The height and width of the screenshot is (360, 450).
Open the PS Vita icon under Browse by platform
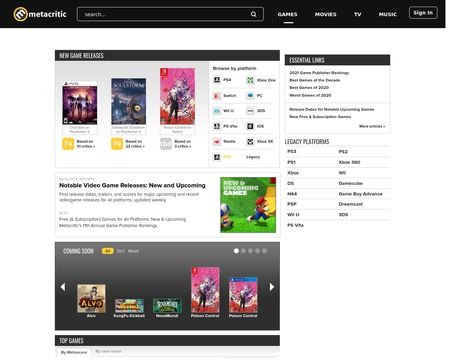coord(217,126)
